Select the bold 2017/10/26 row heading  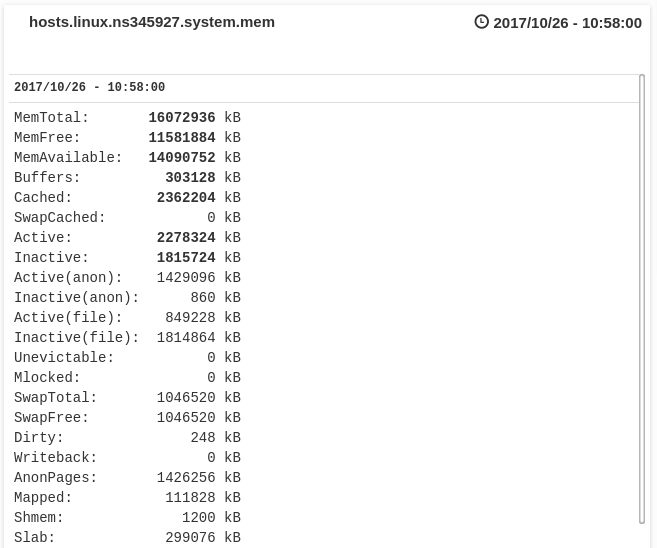pyautogui.click(x=89, y=88)
